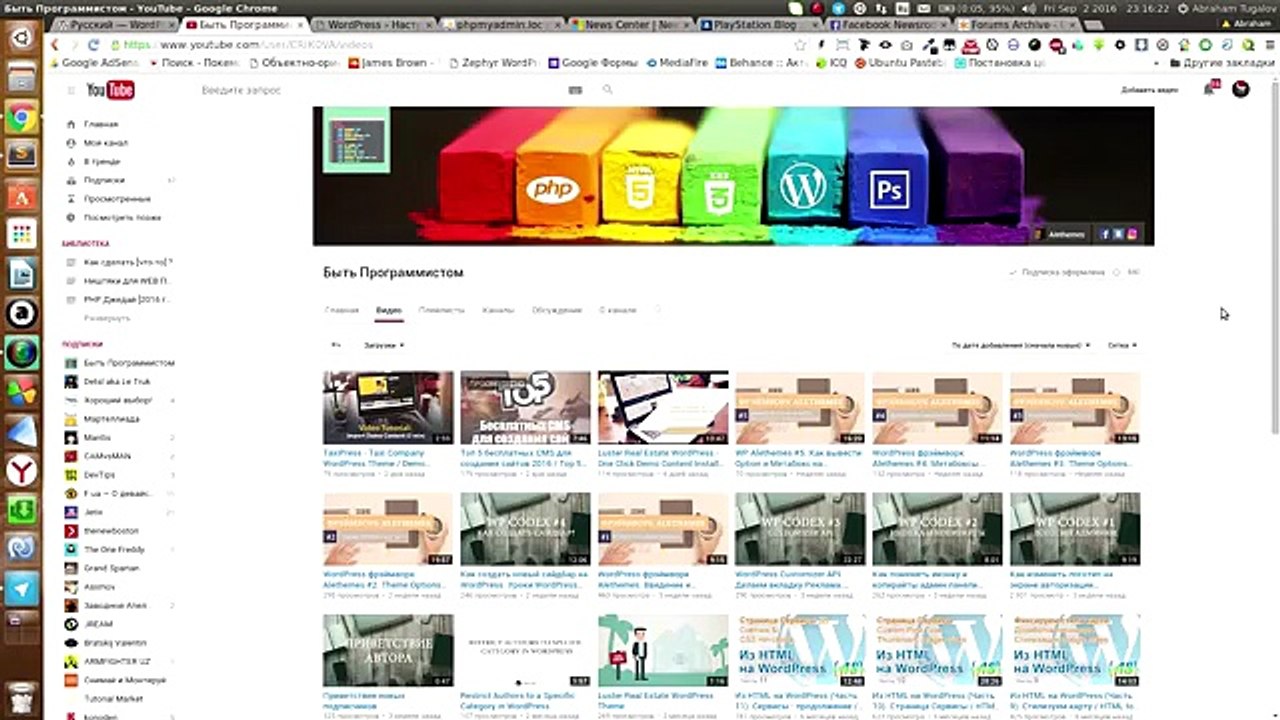Image resolution: width=1280 pixels, height=720 pixels.
Task: Open Sublime Text from the Ubuntu launcher
Action: click(21, 156)
